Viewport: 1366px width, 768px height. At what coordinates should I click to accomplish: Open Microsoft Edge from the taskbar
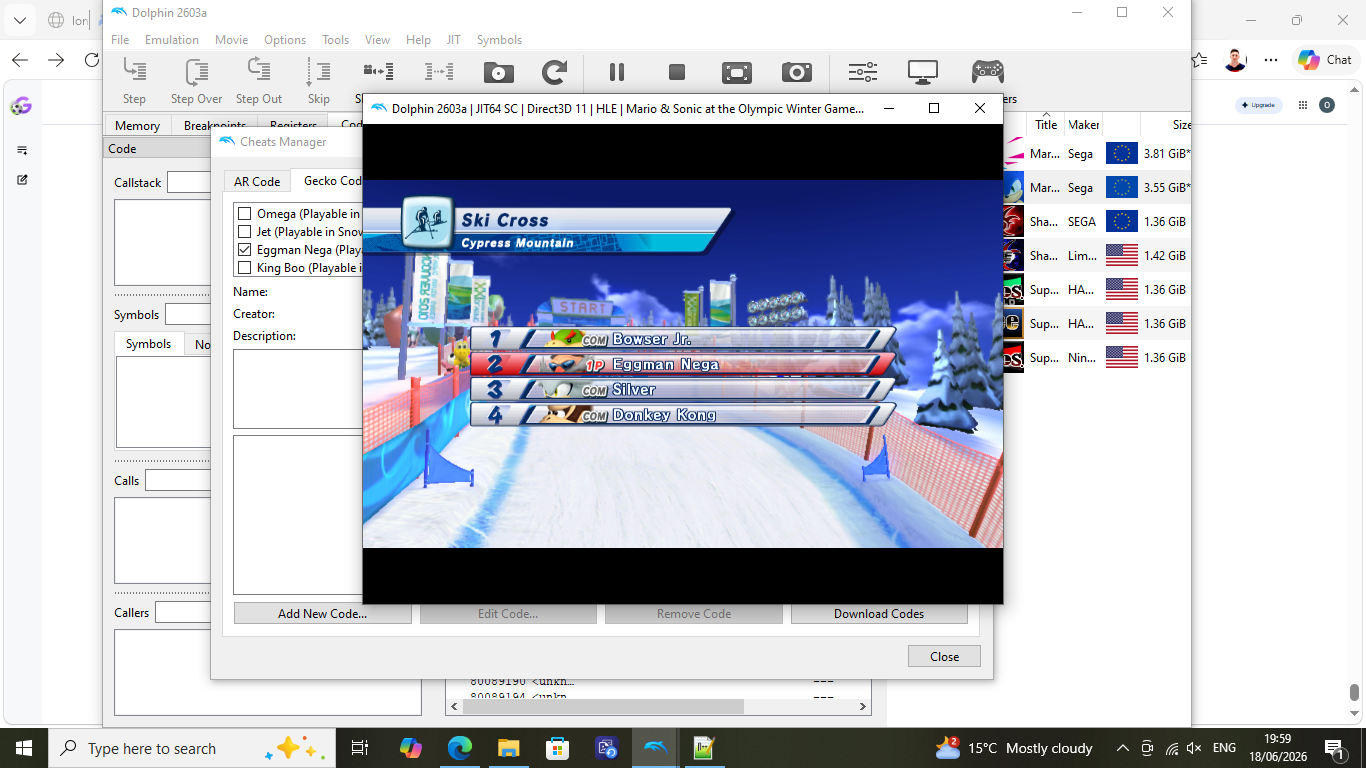pos(459,748)
